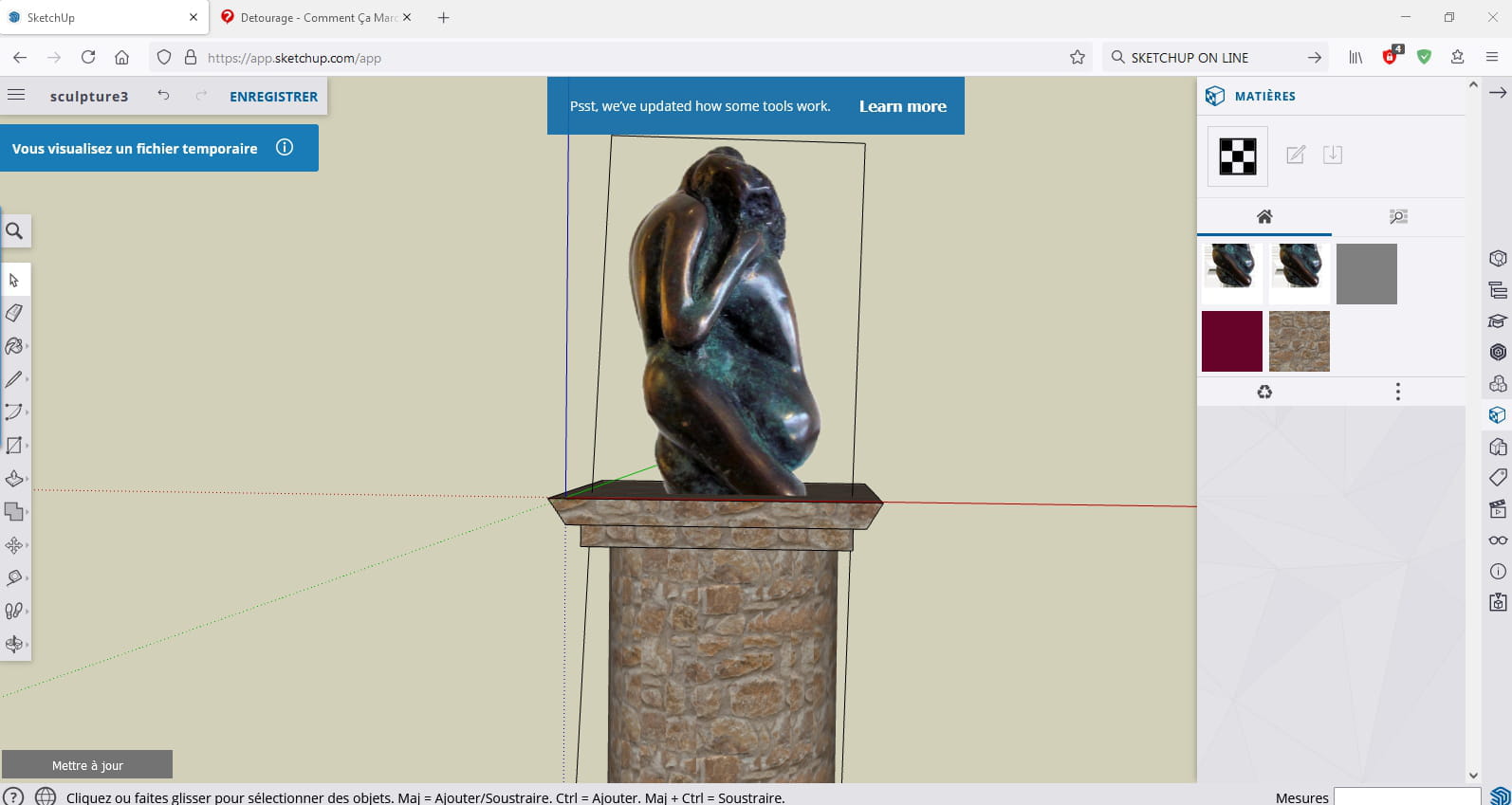1512x805 pixels.
Task: Click the browser address bar URL
Action: click(x=294, y=58)
